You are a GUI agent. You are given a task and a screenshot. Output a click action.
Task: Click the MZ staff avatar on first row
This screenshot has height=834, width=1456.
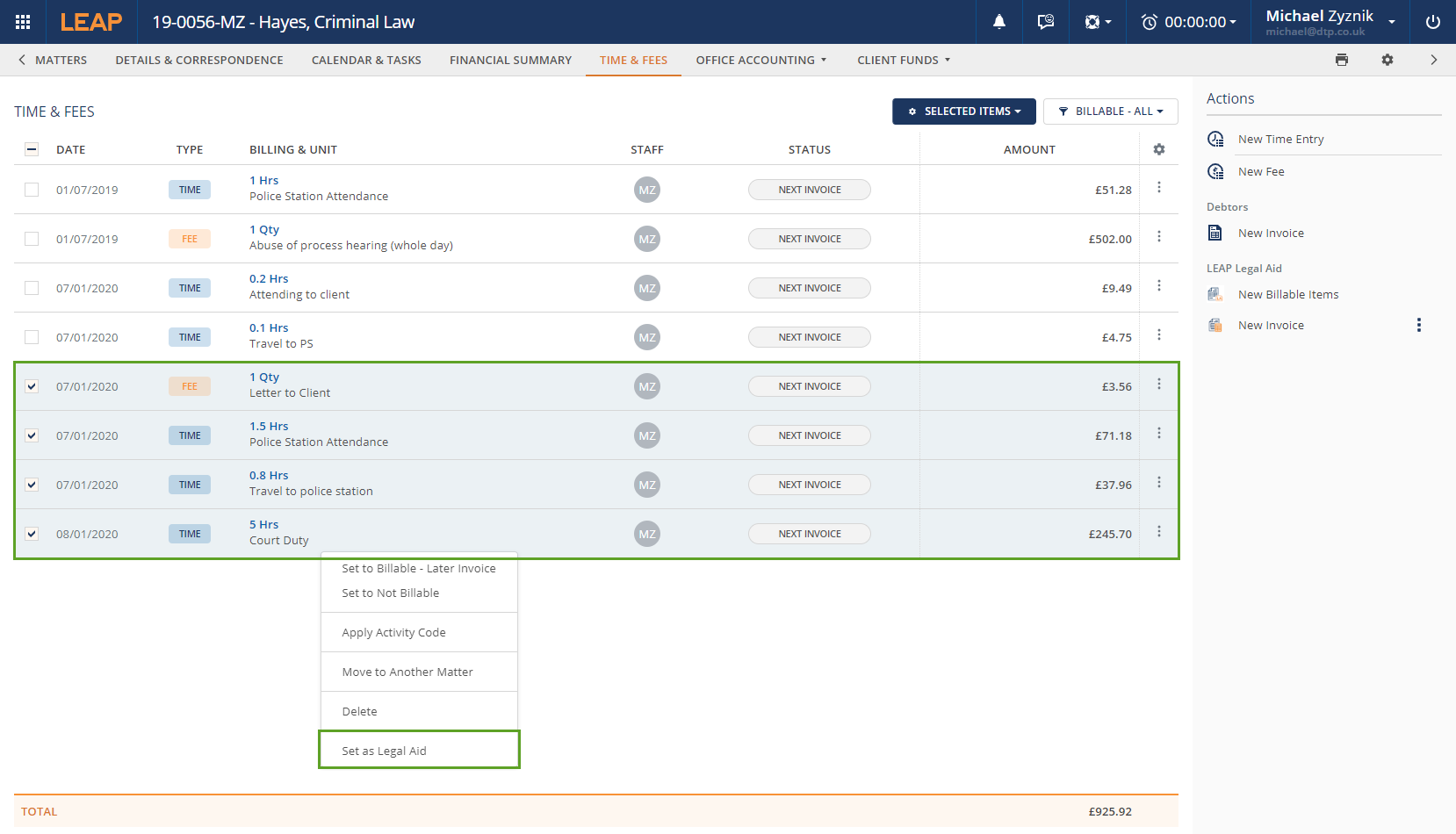tap(646, 190)
